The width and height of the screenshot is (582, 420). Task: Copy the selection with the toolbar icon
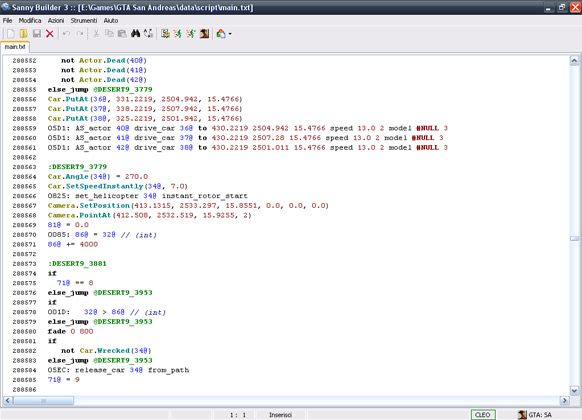click(109, 34)
